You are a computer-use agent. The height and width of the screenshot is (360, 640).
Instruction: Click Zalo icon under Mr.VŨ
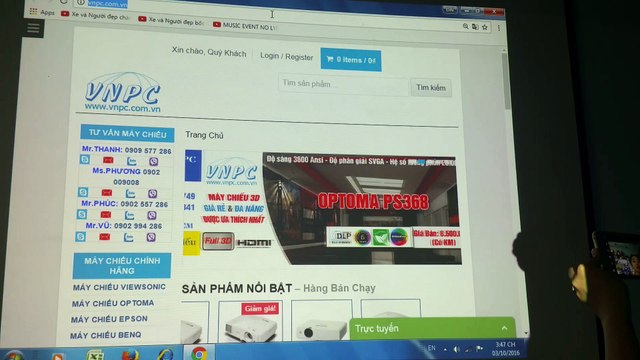(129, 237)
